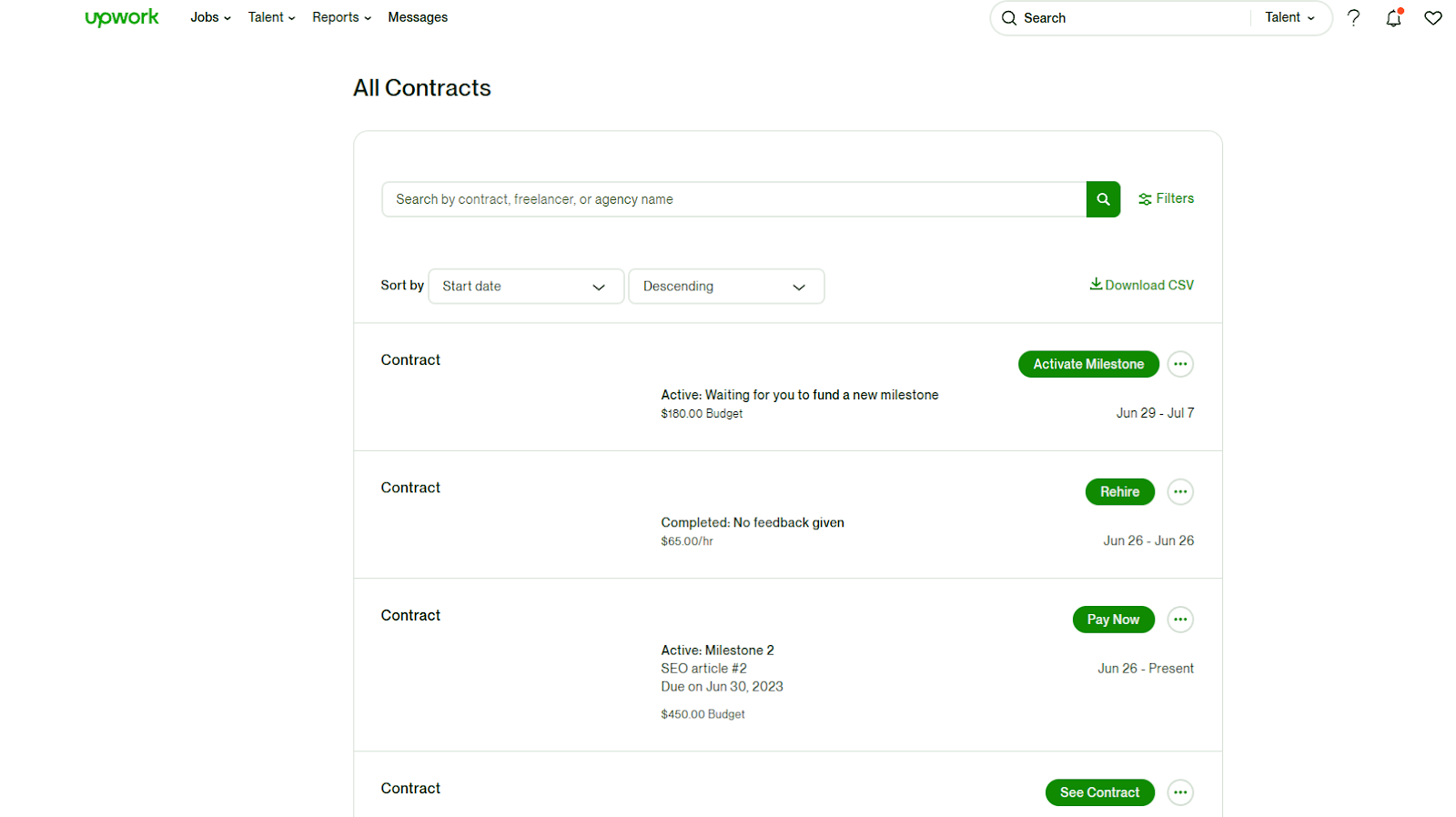Click the Upwork logo
Viewport: 1456px width, 817px height.
[121, 18]
